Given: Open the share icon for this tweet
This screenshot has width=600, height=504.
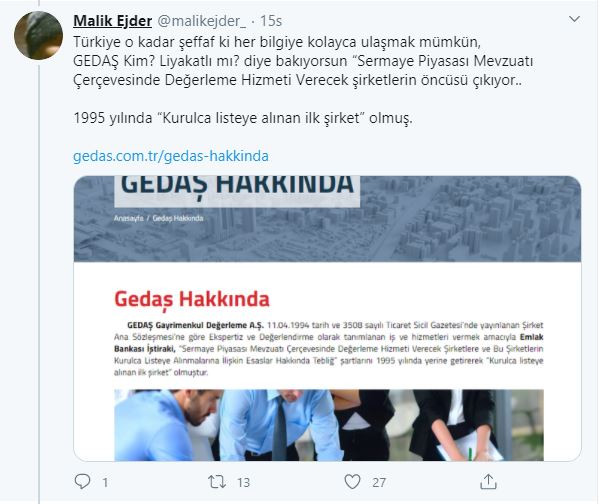Looking at the screenshot, I should (488, 481).
